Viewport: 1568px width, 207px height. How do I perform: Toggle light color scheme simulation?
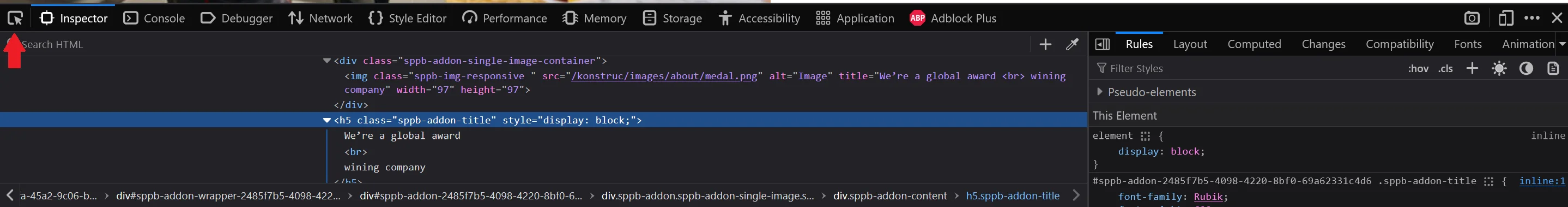click(x=1499, y=68)
